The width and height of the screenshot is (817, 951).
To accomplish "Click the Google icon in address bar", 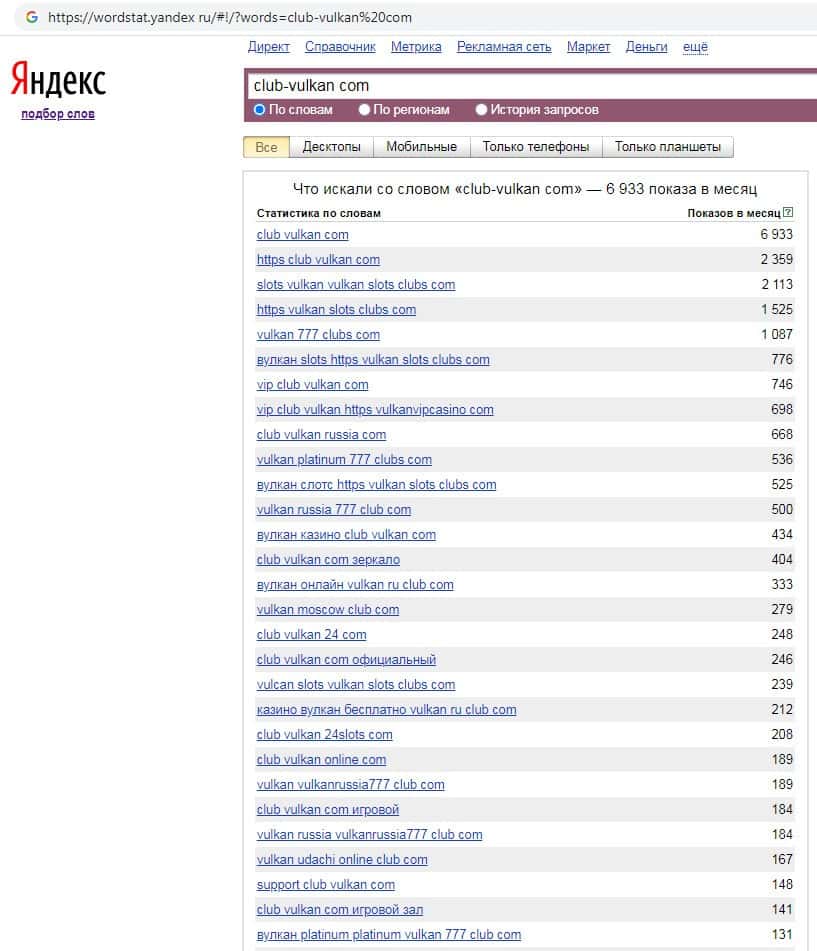I will [x=32, y=17].
